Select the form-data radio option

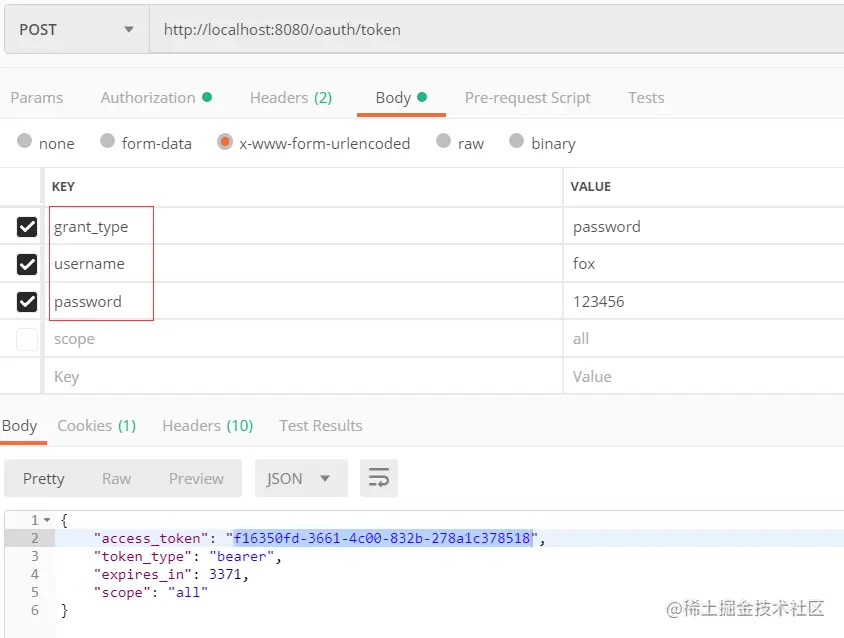pos(107,141)
